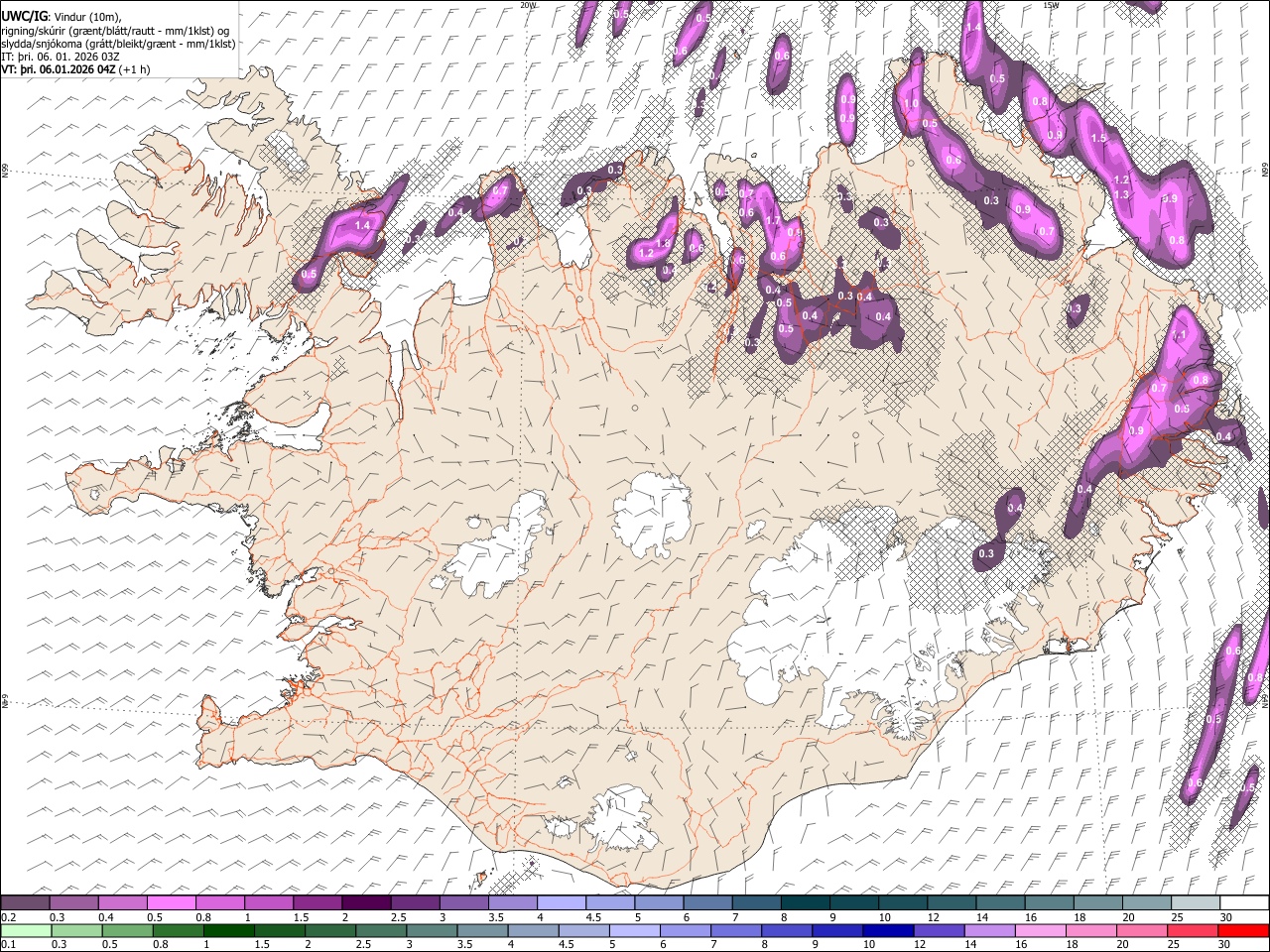This screenshot has height=952, width=1270.
Task: Click the 1.5 snowfall value in northeast band
Action: [1098, 139]
